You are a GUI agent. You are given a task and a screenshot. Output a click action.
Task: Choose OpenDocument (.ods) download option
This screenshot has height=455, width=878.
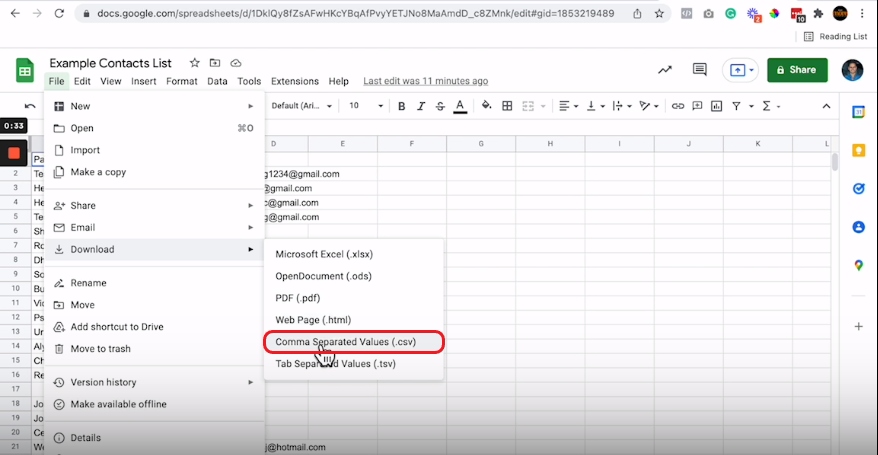click(x=353, y=276)
